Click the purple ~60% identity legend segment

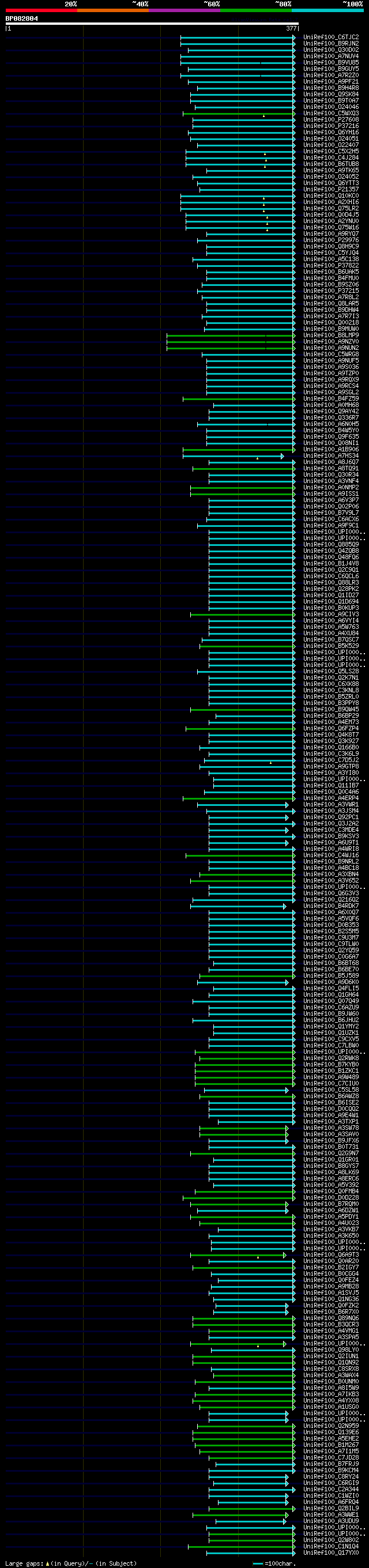[x=184, y=10]
